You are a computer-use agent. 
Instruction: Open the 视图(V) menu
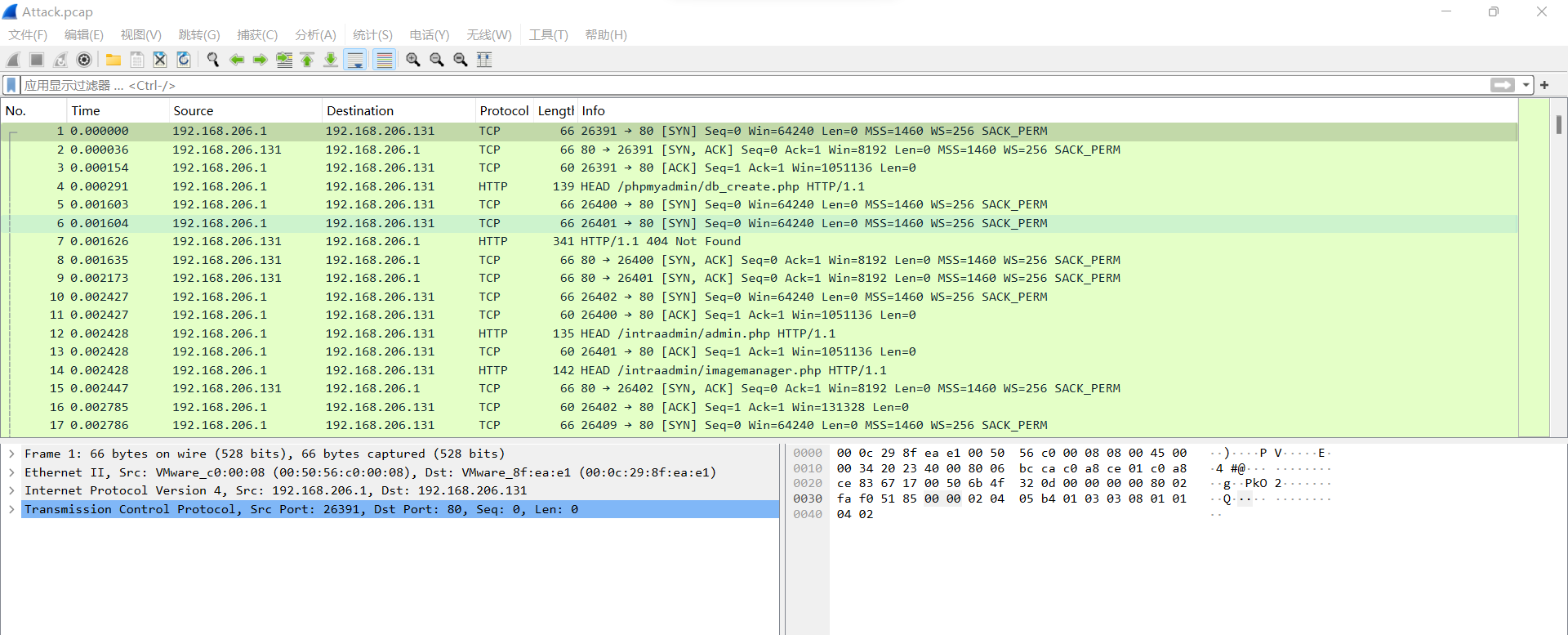pos(140,34)
